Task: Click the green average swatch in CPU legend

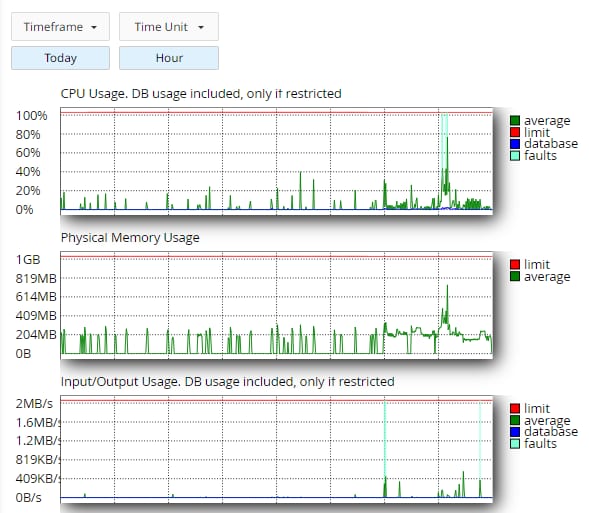Action: (515, 121)
